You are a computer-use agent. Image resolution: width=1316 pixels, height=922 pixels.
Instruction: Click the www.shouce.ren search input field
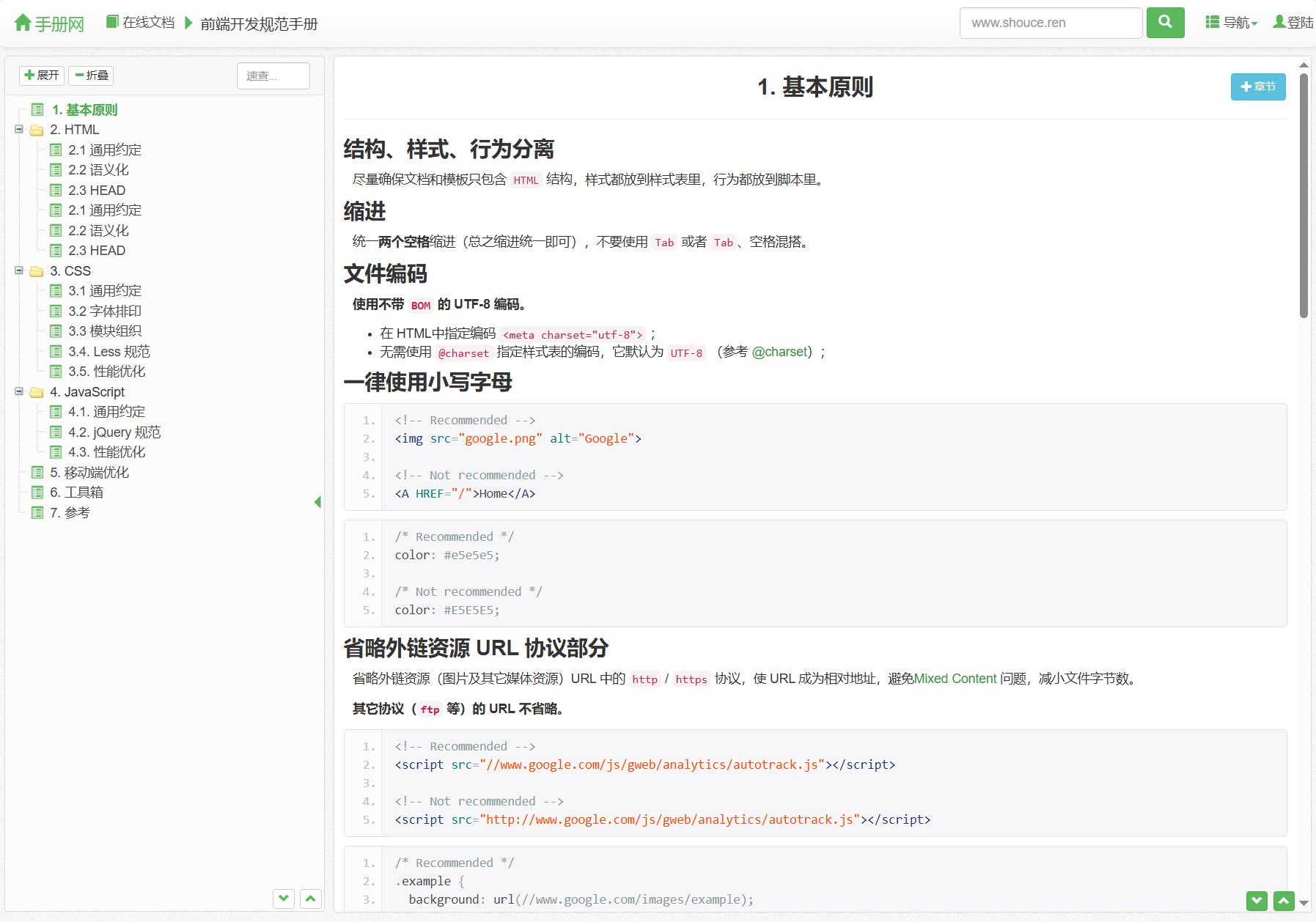coord(1051,23)
